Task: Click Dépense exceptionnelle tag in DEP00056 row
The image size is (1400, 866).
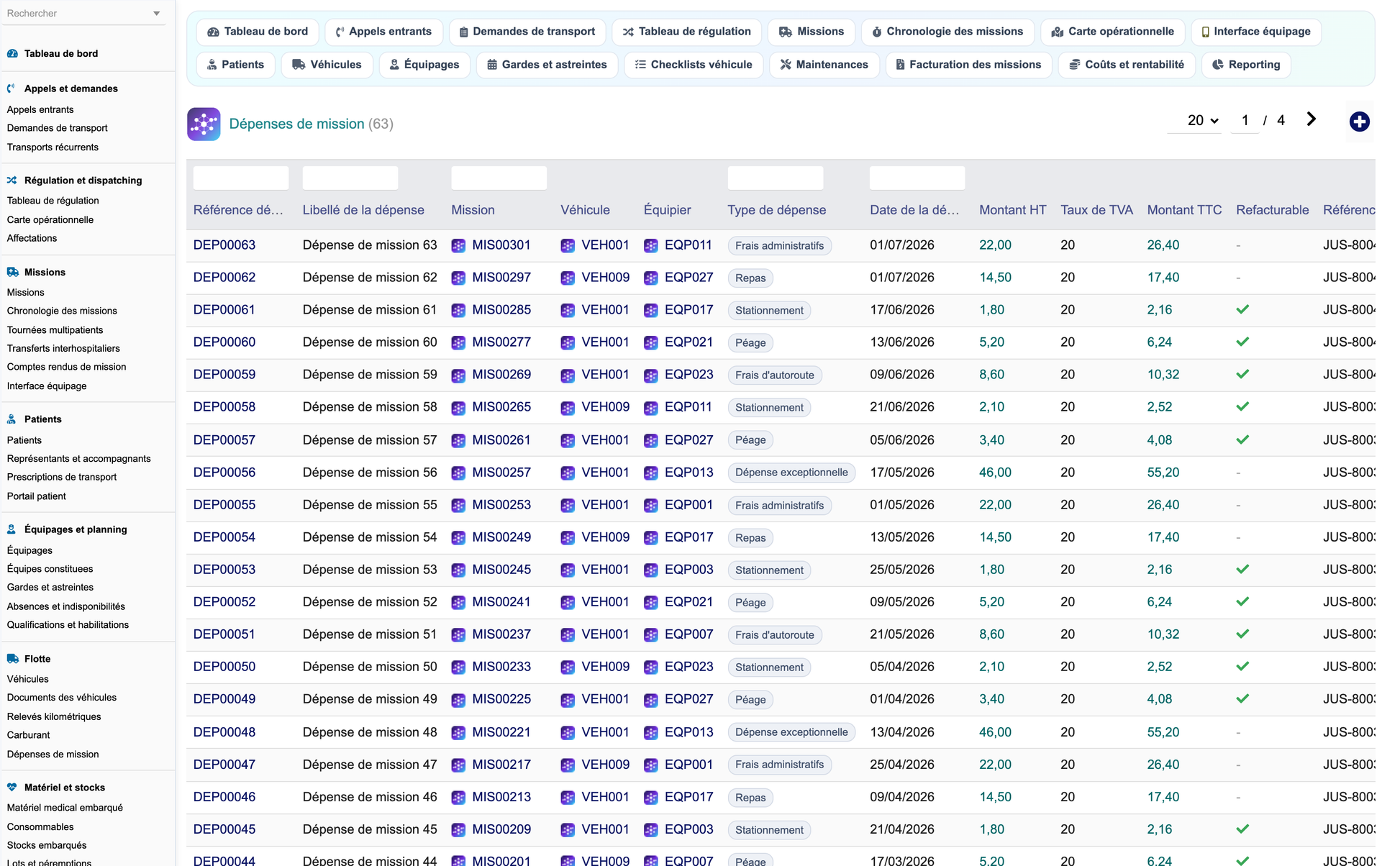Action: pyautogui.click(x=791, y=473)
